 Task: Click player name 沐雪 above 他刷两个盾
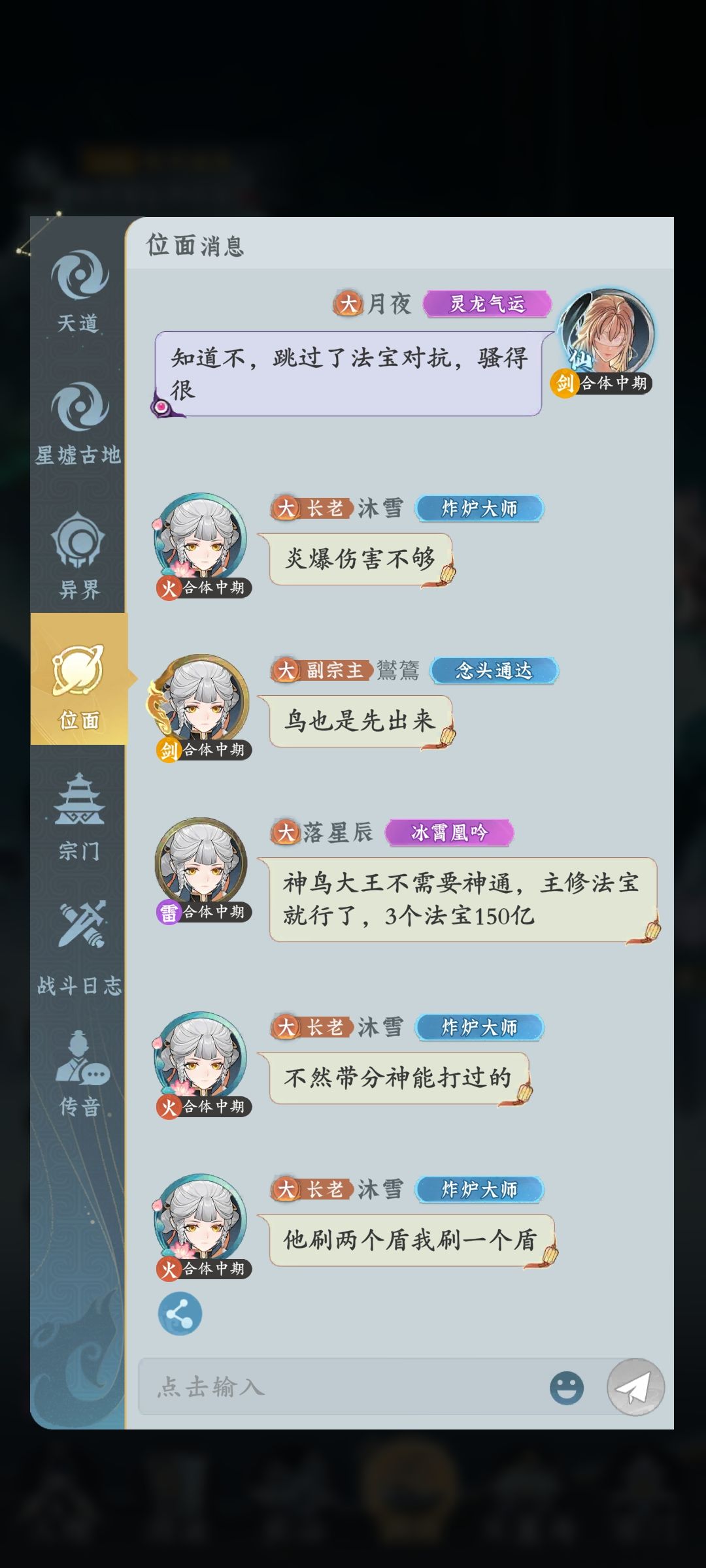(x=380, y=1189)
